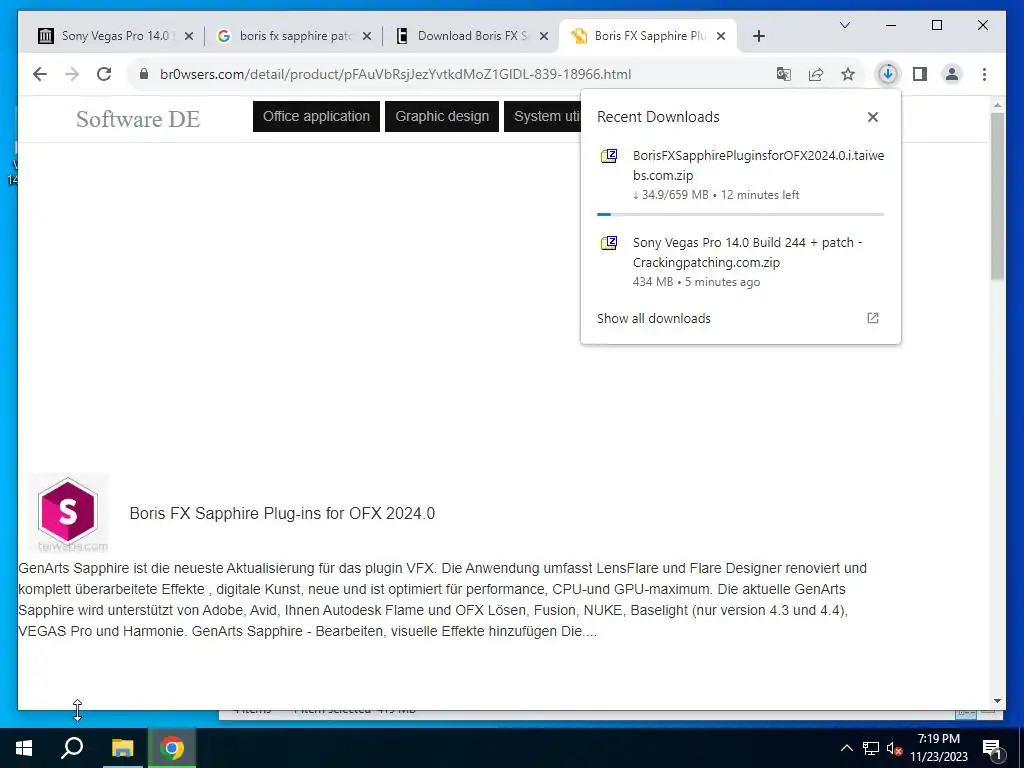
Task: Open the translate page icon
Action: (x=784, y=74)
